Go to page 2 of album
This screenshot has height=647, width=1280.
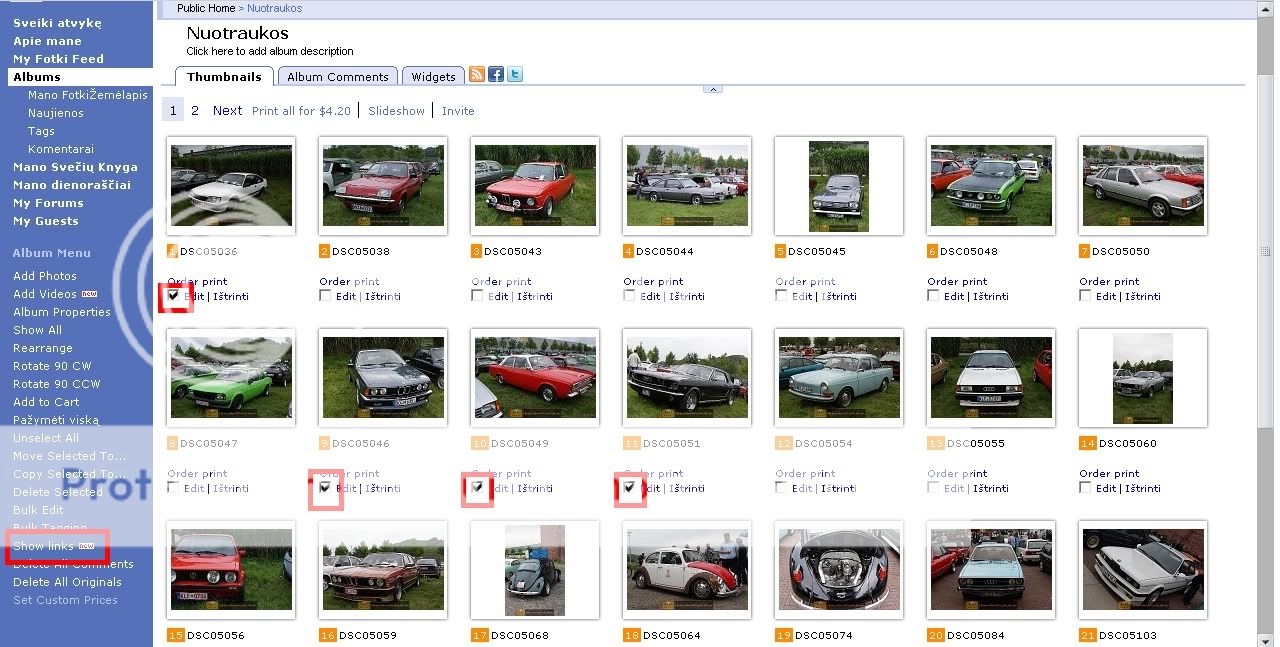195,111
